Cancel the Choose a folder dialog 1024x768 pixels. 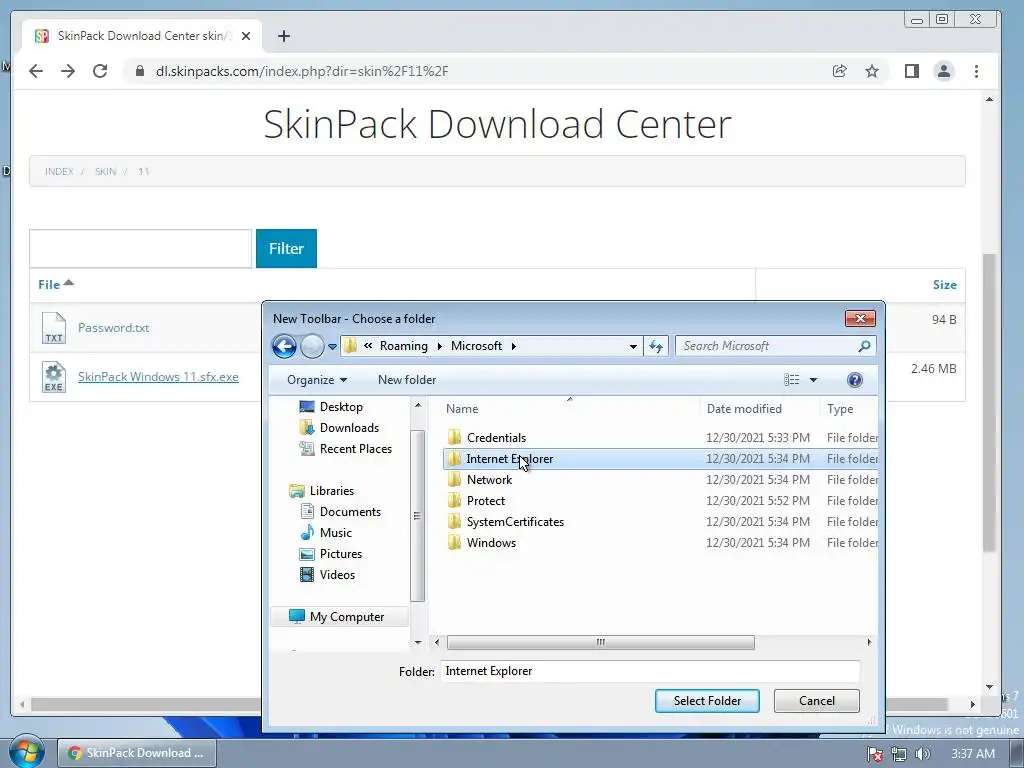[817, 701]
